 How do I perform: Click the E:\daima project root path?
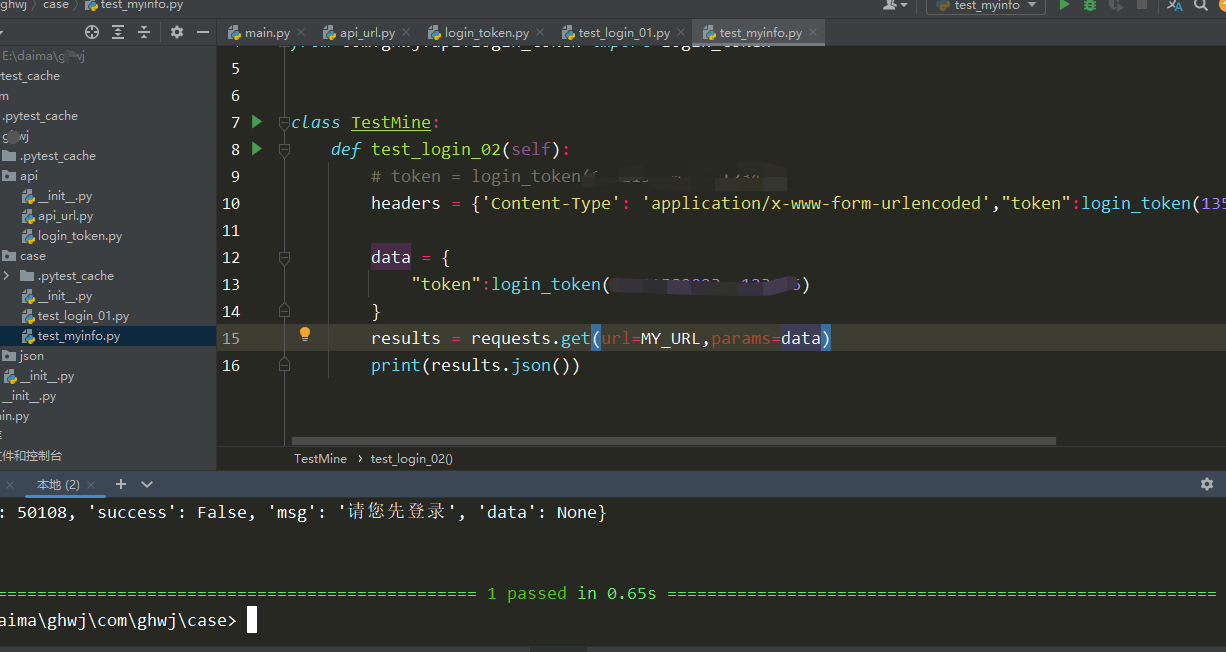[43, 56]
